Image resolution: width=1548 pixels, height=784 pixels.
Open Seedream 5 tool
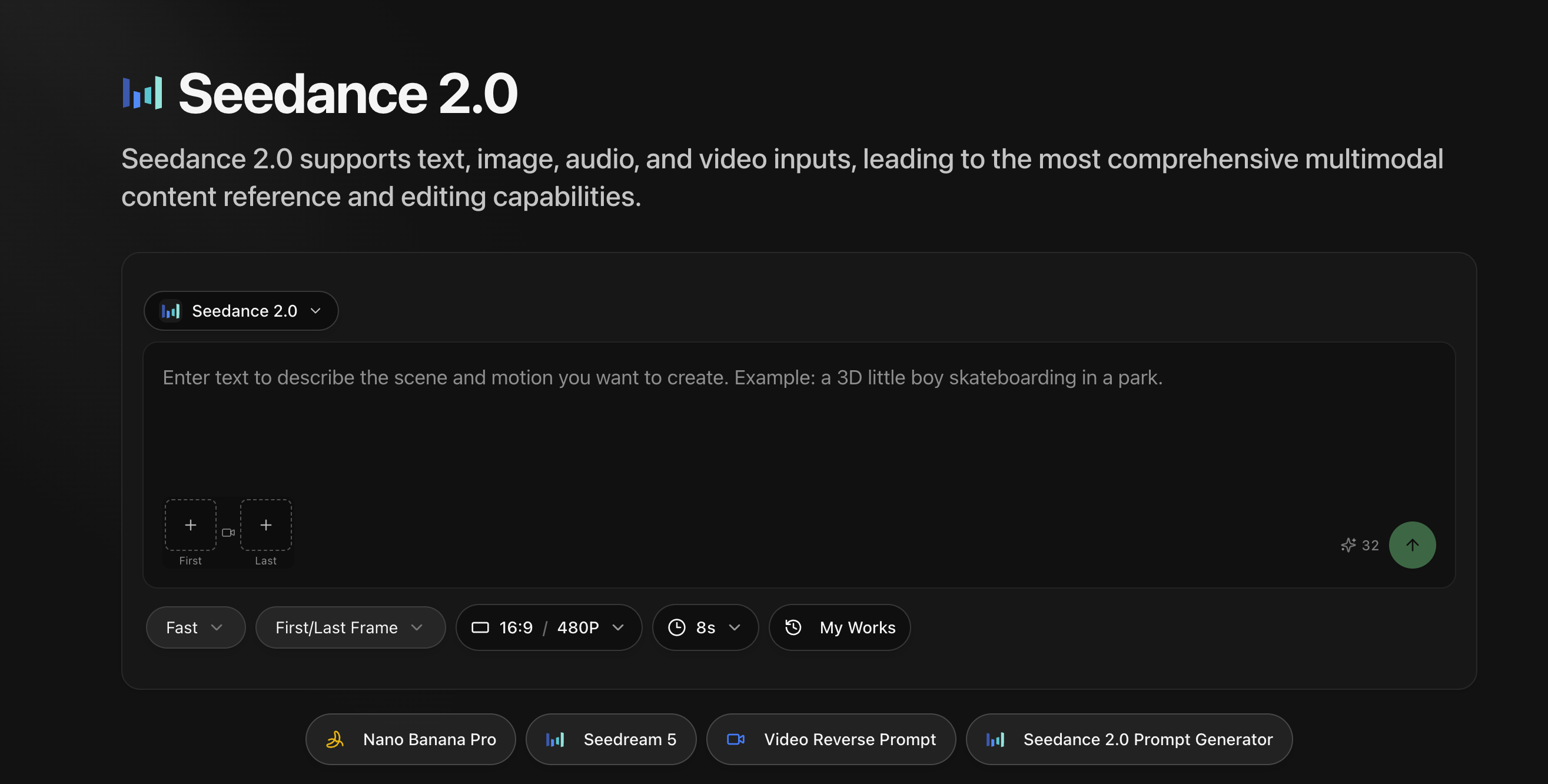611,739
